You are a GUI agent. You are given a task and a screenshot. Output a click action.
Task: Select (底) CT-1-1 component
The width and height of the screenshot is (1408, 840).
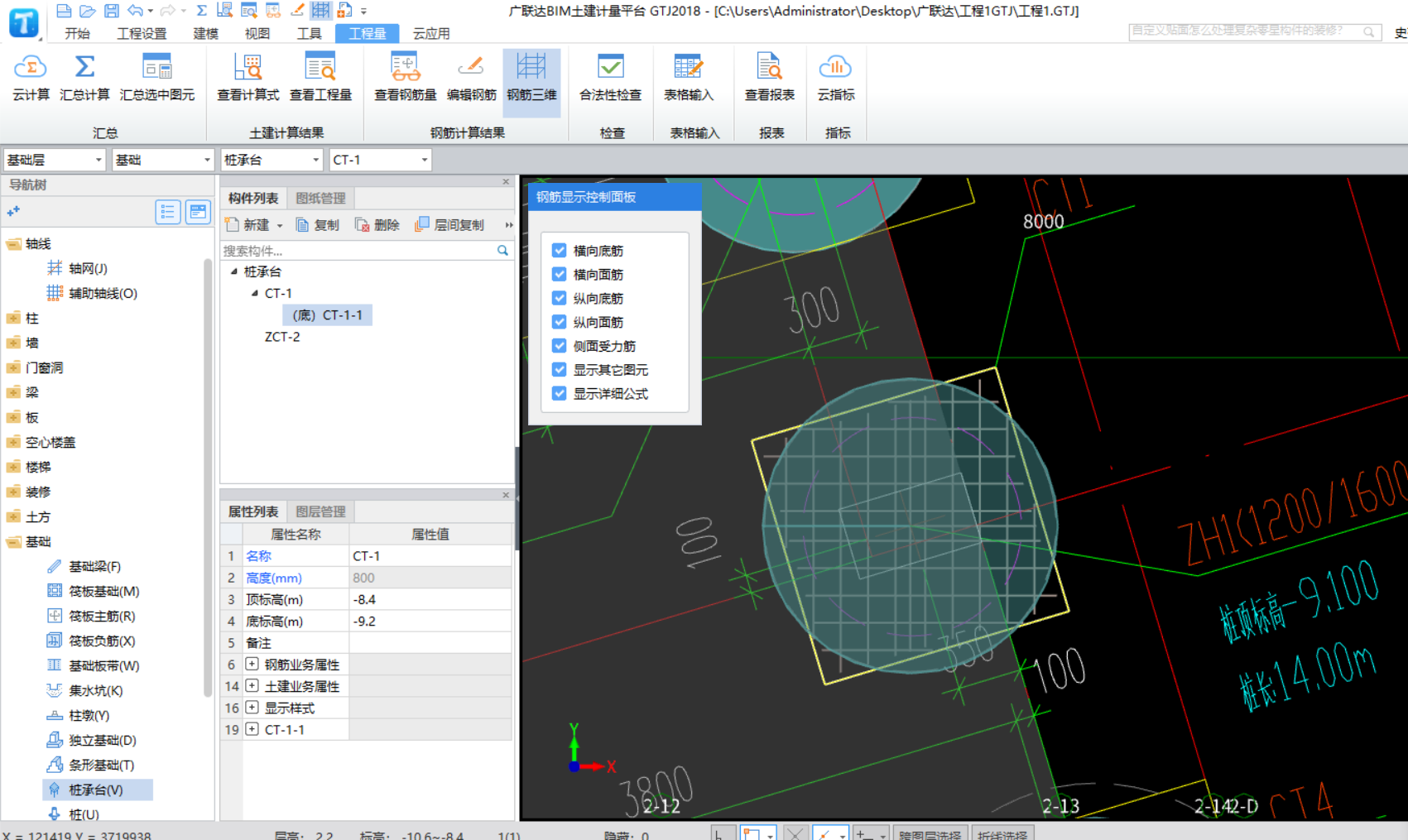[327, 315]
